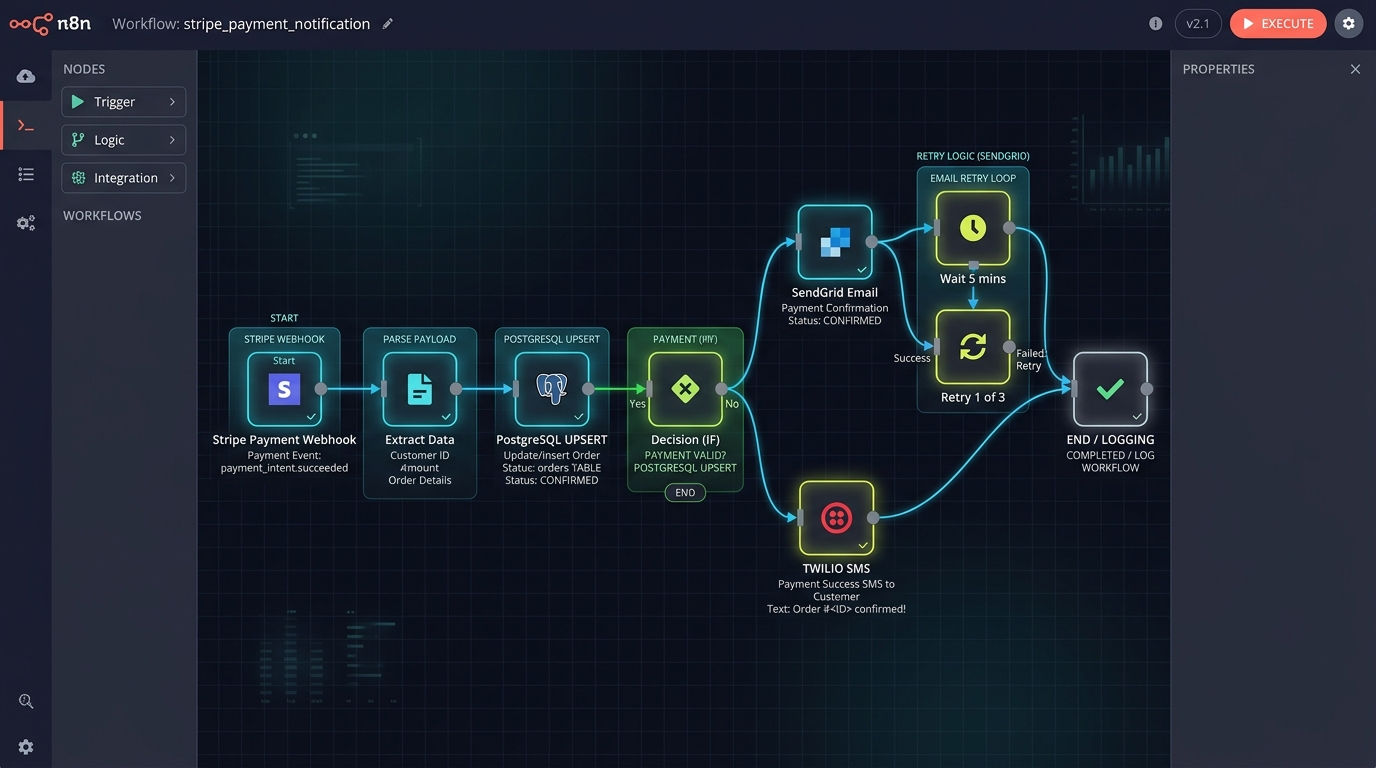The width and height of the screenshot is (1376, 768).
Task: Open the cloud upload sidebar icon
Action: tap(26, 77)
